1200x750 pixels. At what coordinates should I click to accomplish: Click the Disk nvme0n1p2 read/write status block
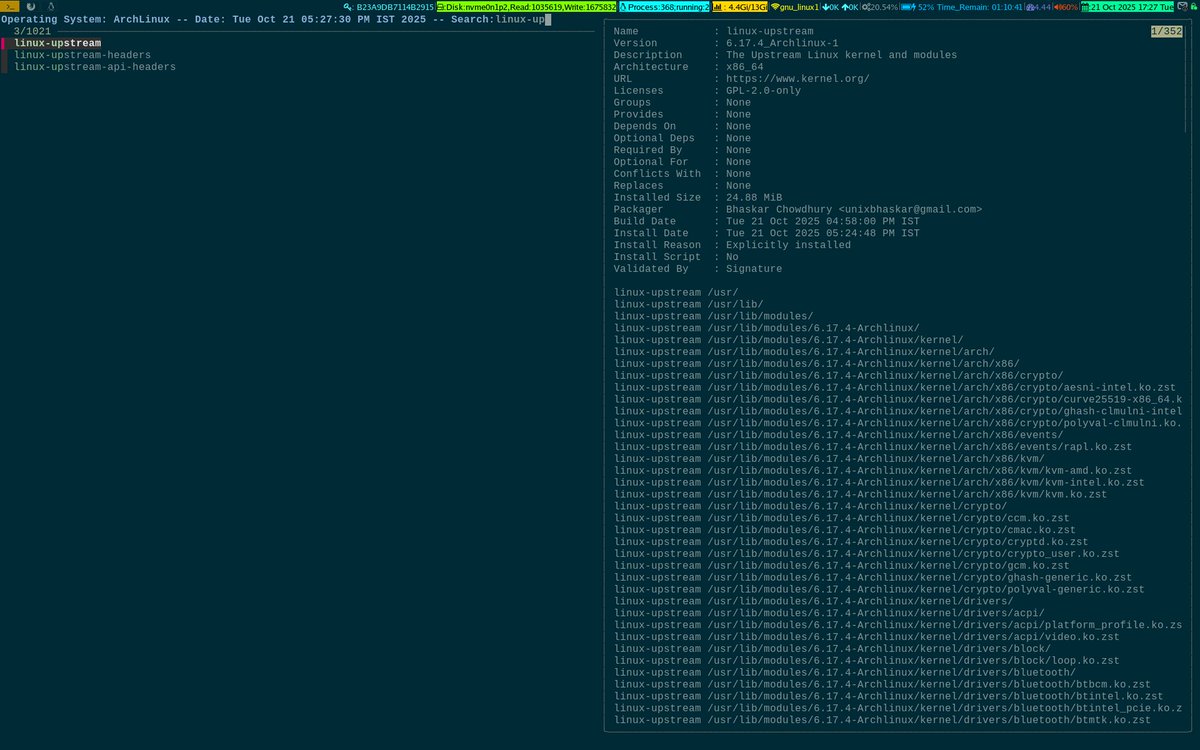(527, 6)
